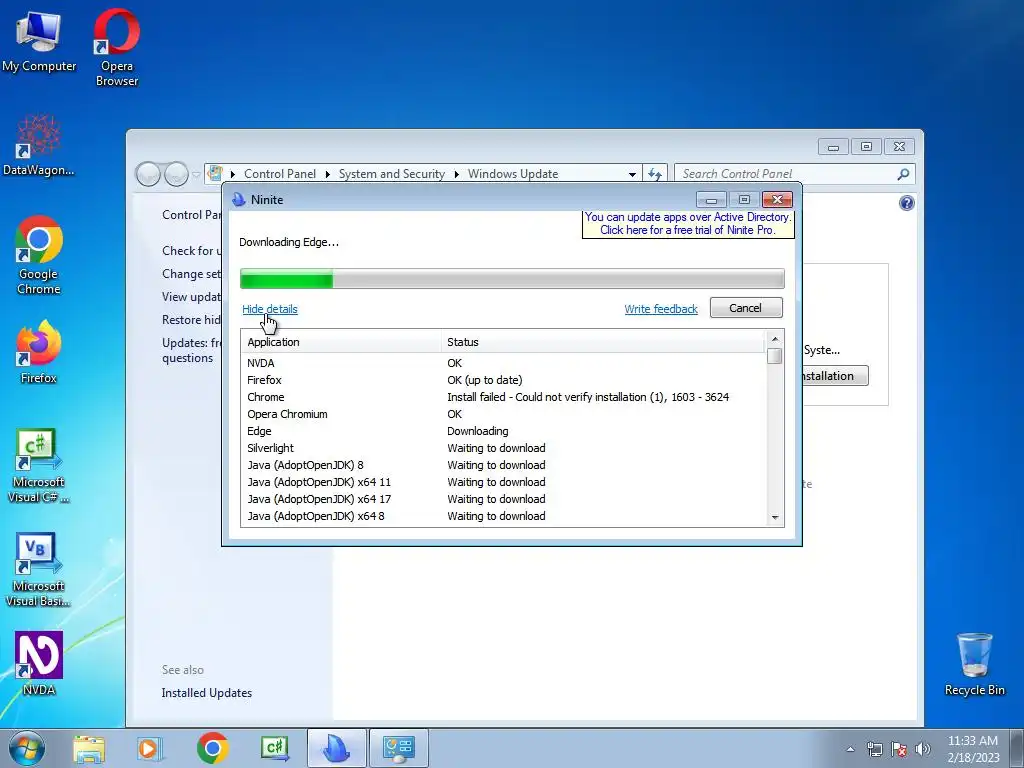Select the Chrome install failed row
Screen dimensions: 1024x768
click(x=504, y=397)
